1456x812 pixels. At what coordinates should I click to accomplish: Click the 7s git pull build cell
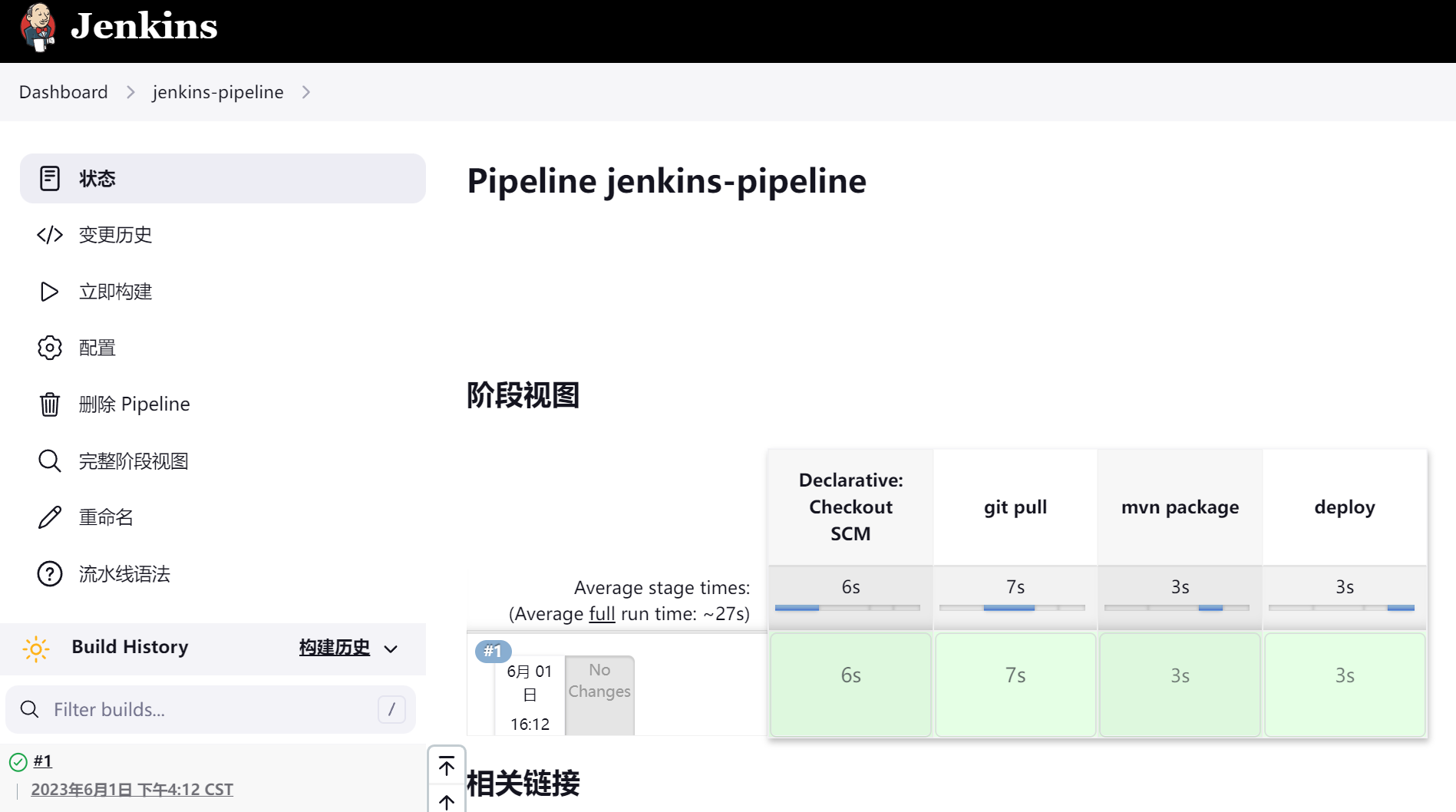[x=1015, y=685]
